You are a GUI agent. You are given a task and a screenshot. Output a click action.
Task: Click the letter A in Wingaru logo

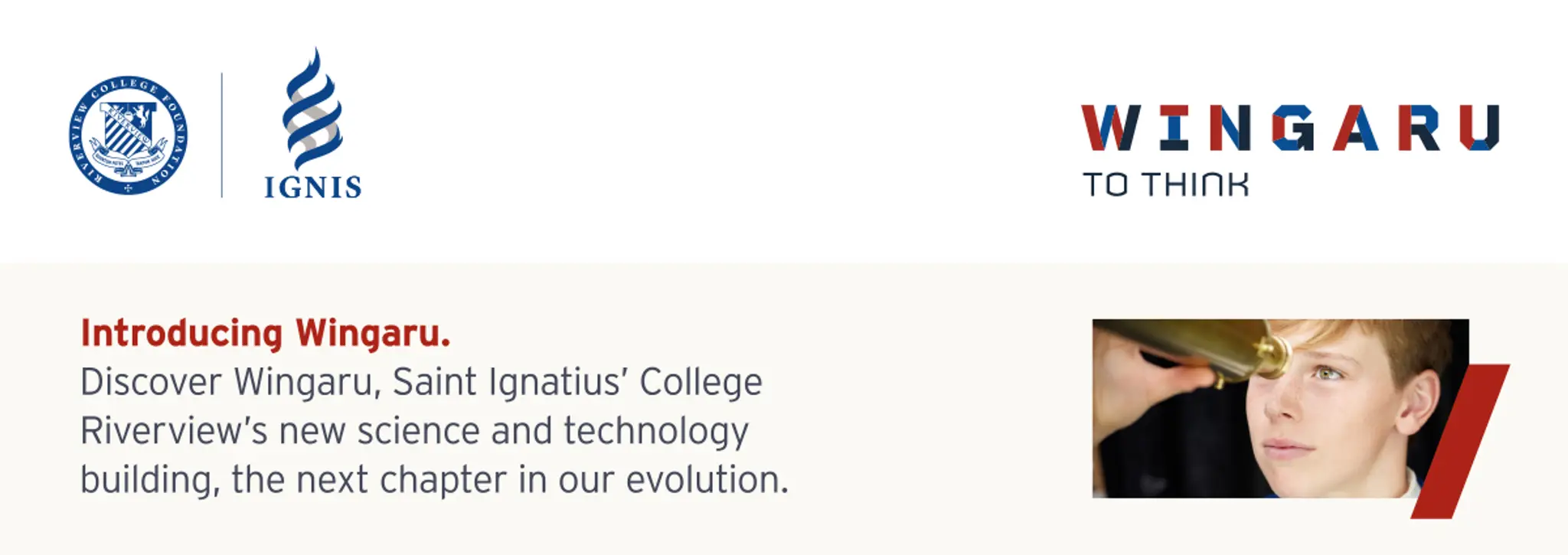(x=1355, y=128)
